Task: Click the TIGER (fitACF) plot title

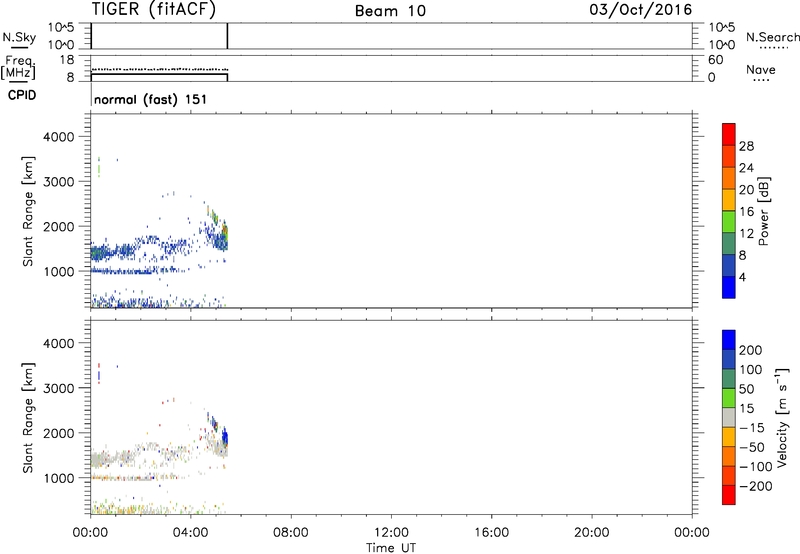Action: [x=154, y=9]
